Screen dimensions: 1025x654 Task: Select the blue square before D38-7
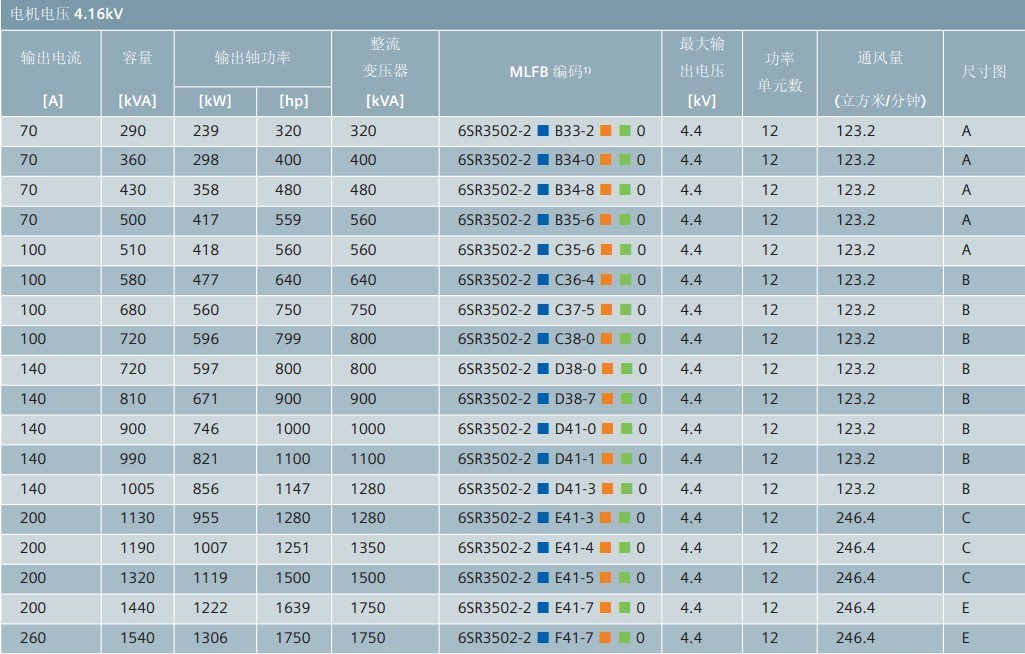point(543,400)
